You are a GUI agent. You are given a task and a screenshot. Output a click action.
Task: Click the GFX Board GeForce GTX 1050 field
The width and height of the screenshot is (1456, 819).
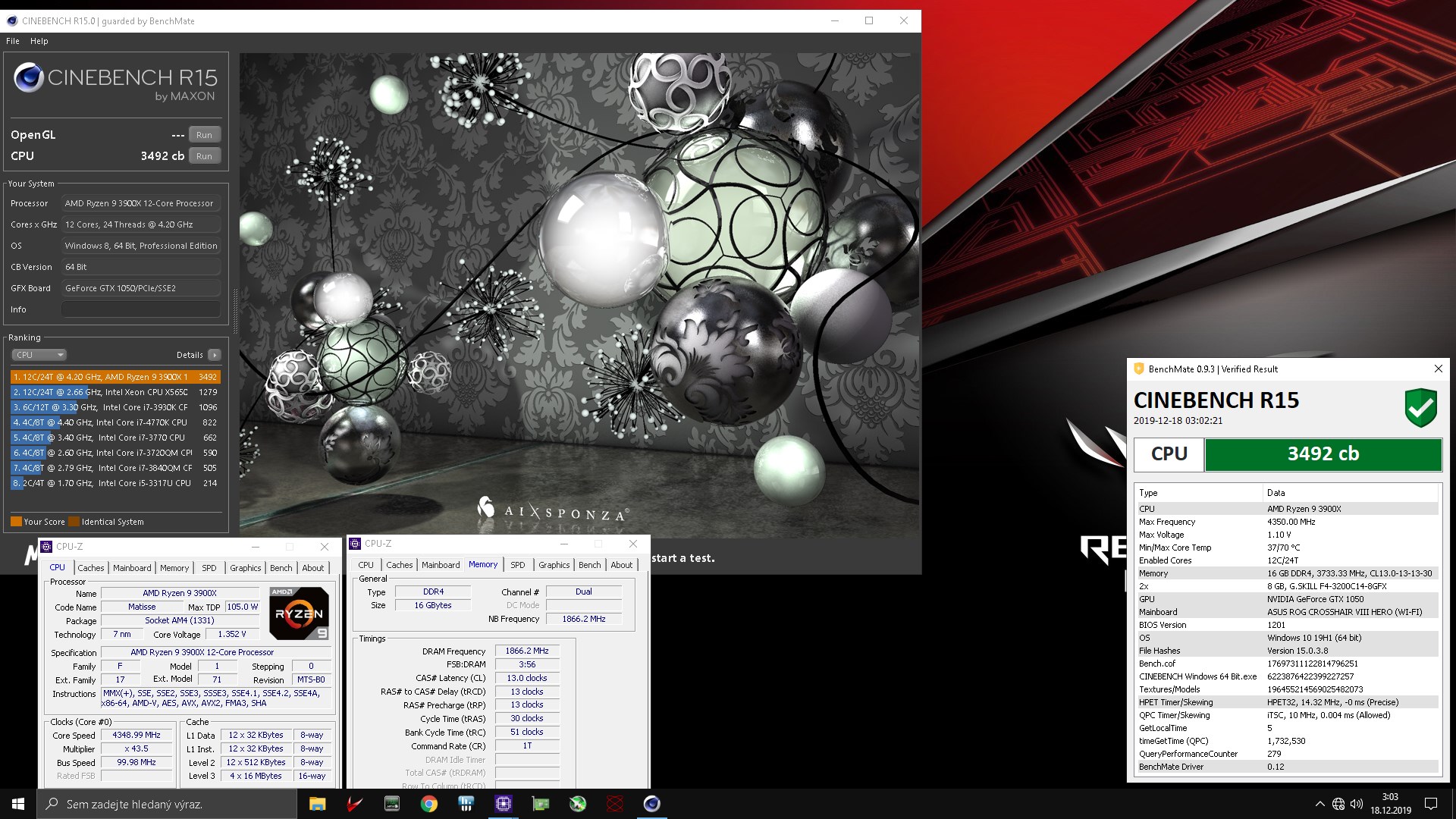(141, 288)
